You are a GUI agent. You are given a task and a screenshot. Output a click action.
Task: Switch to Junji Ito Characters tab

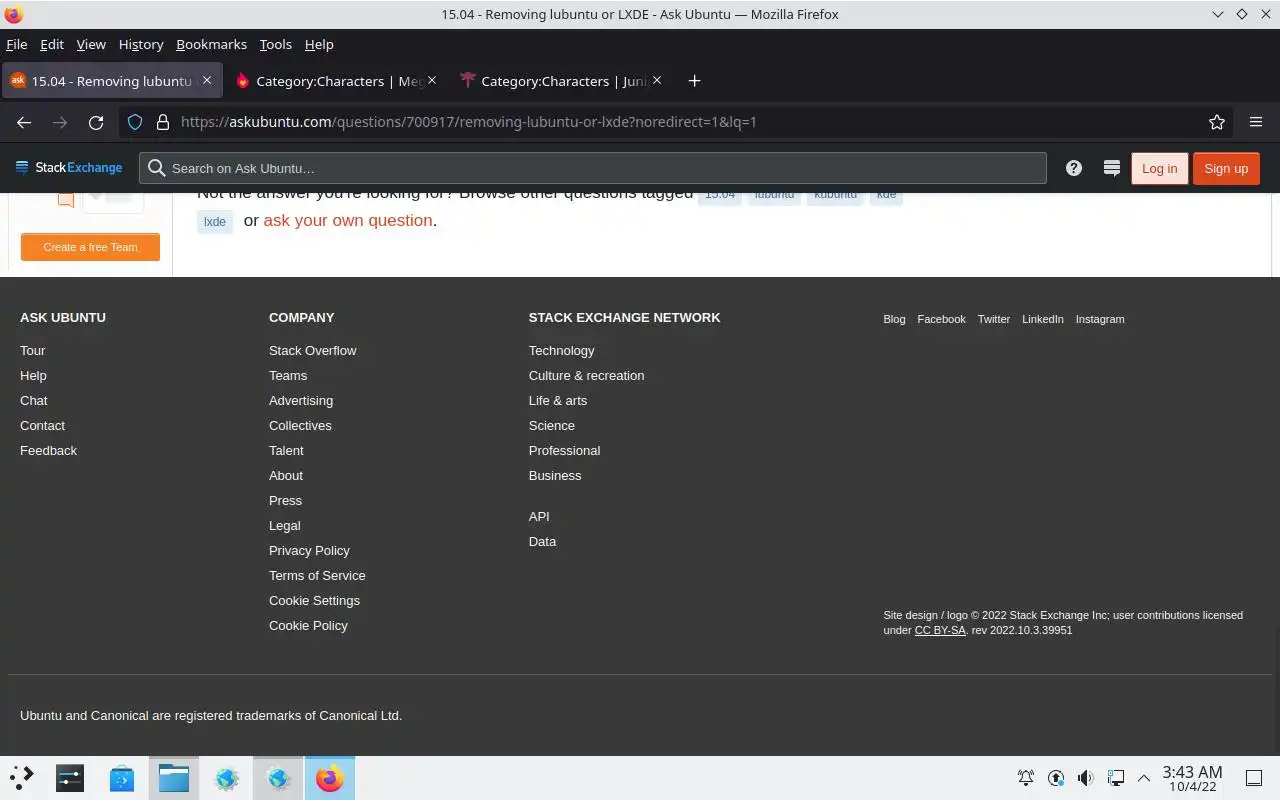[x=561, y=81]
